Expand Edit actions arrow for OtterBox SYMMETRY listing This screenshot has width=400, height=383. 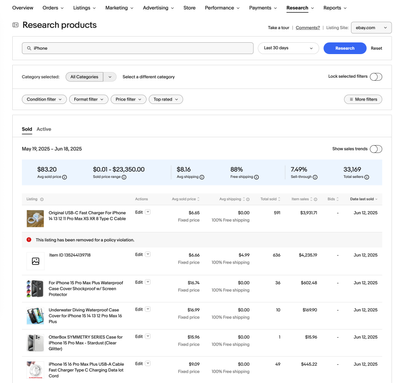coord(148,337)
